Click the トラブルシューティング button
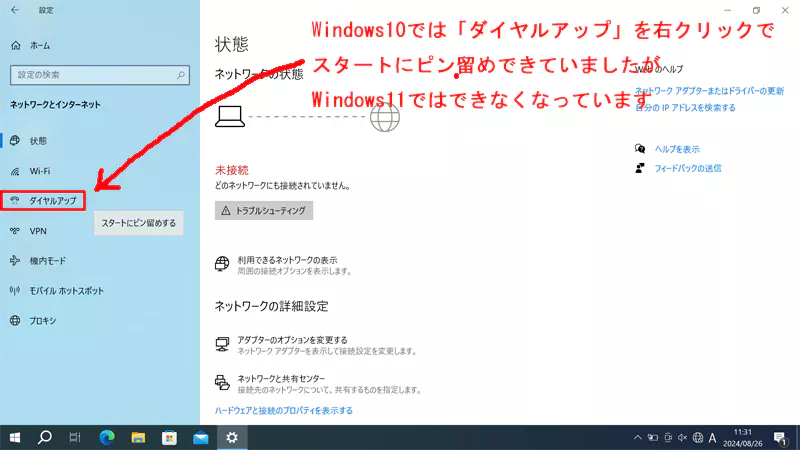 coord(264,211)
